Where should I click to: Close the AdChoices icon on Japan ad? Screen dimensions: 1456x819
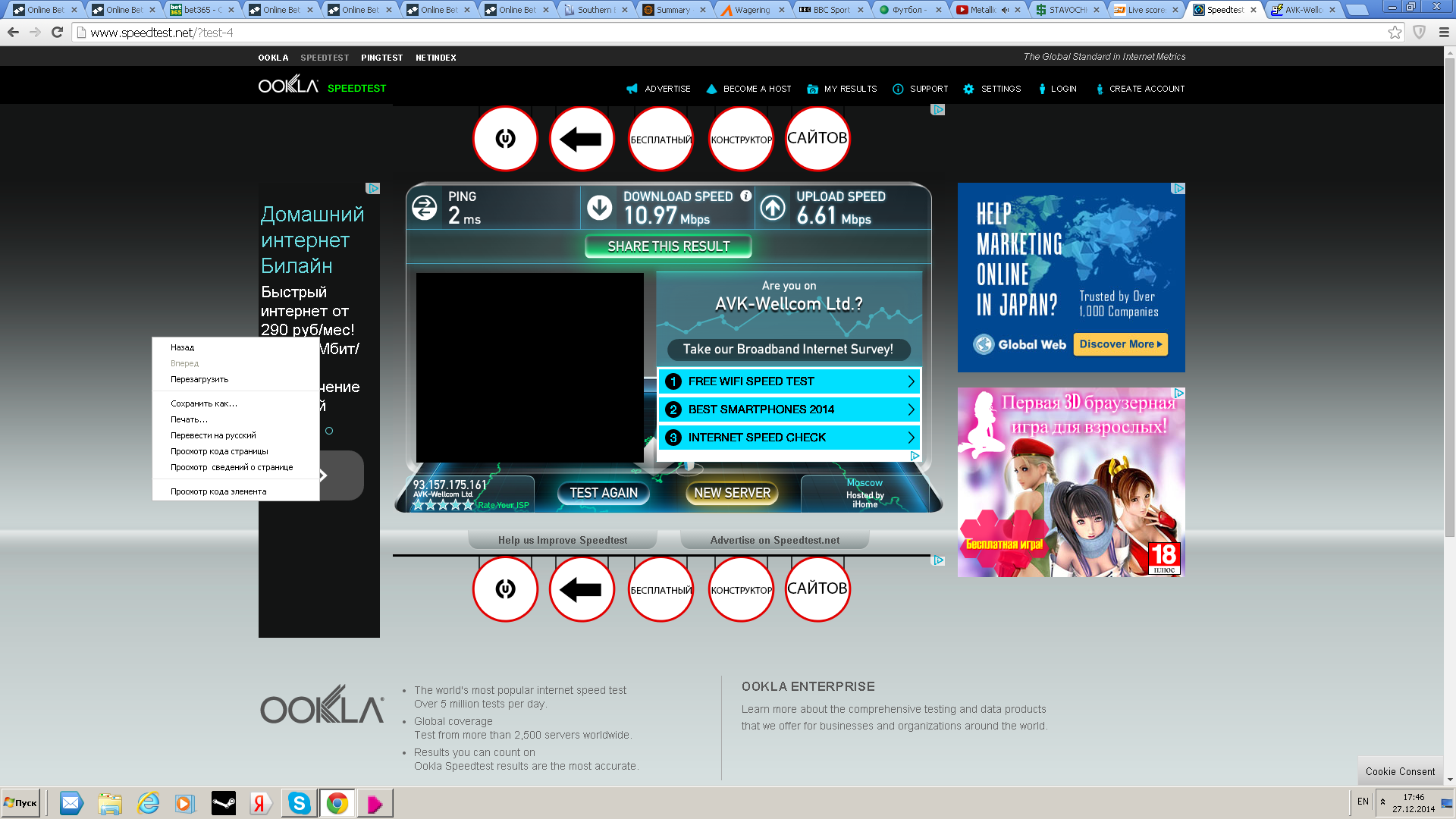tap(1178, 189)
